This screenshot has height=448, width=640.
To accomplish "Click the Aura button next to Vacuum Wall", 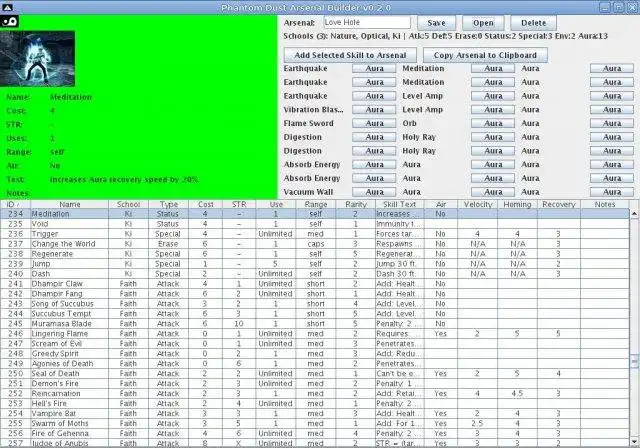I will pyautogui.click(x=374, y=192).
